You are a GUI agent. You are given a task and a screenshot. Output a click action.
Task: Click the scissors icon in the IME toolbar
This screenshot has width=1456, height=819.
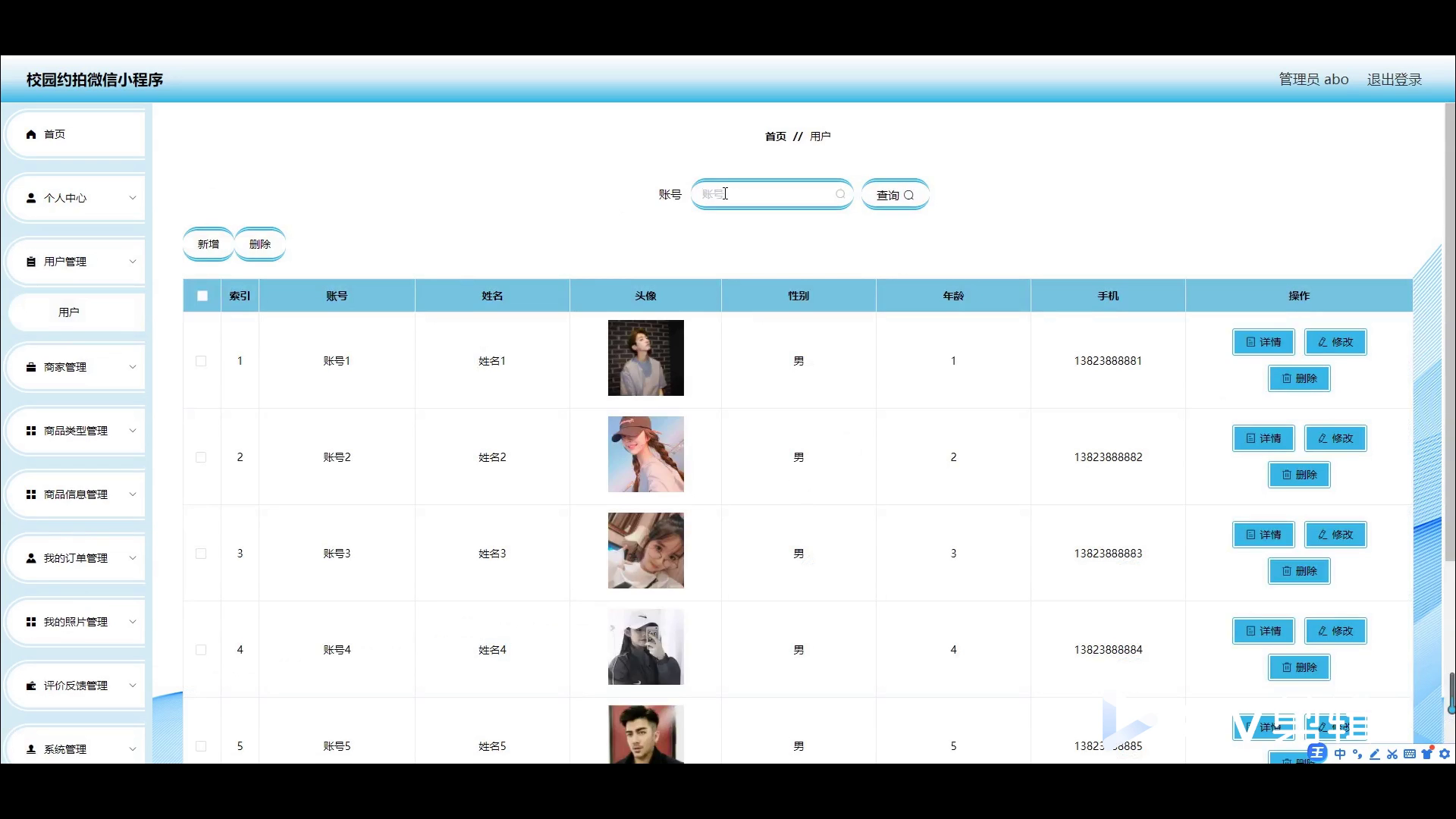1392,754
